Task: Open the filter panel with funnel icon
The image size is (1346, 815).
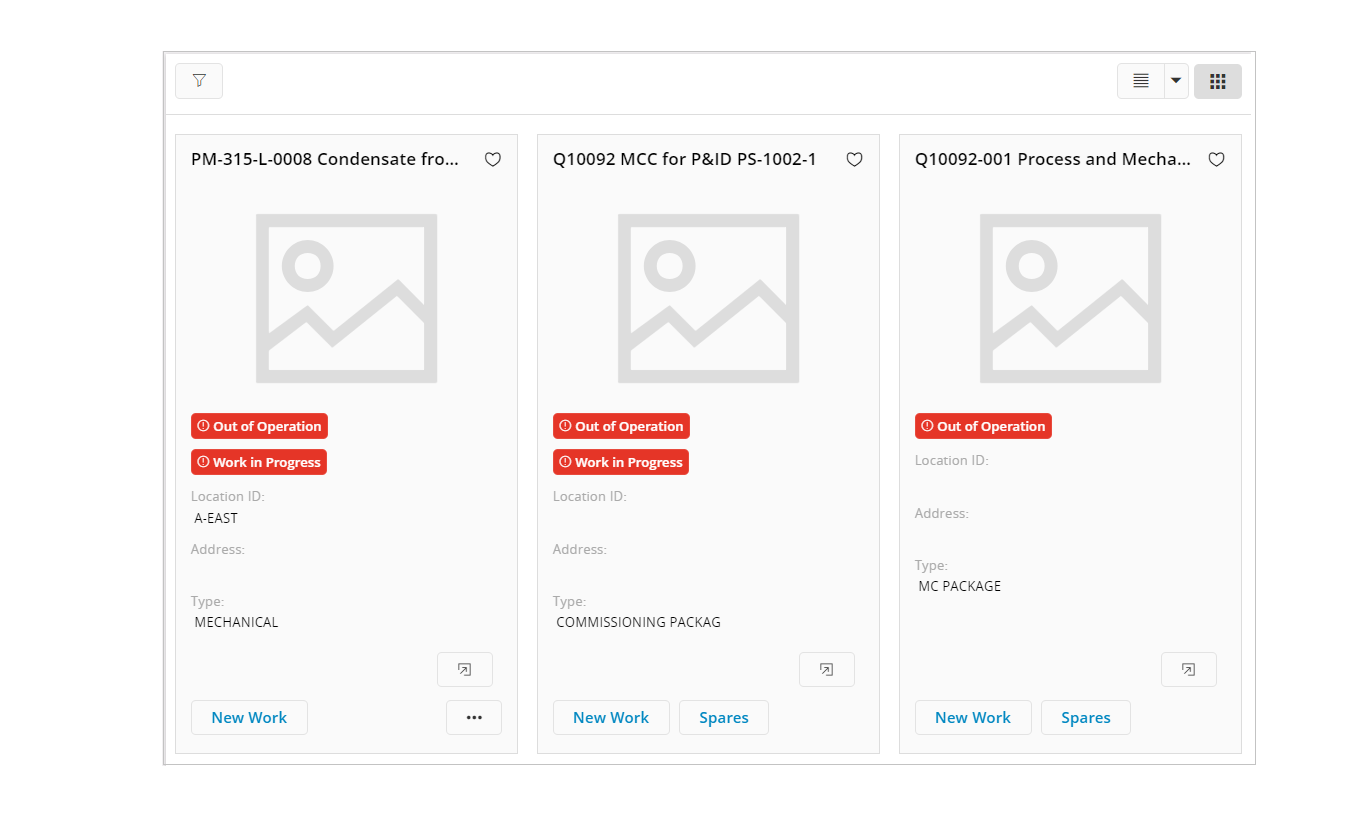Action: coord(199,81)
